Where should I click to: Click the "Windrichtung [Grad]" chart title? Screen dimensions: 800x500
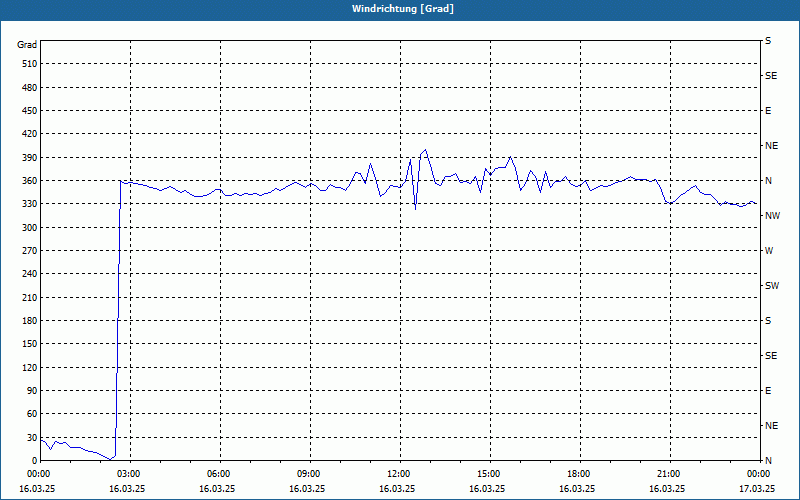[403, 9]
